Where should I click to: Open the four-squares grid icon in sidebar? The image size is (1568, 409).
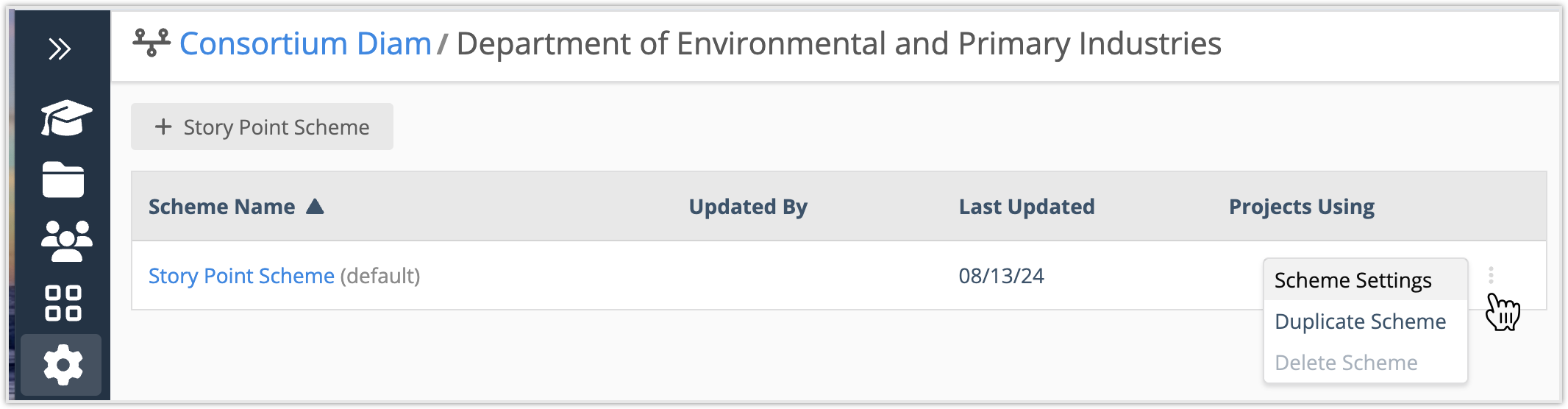[x=63, y=303]
